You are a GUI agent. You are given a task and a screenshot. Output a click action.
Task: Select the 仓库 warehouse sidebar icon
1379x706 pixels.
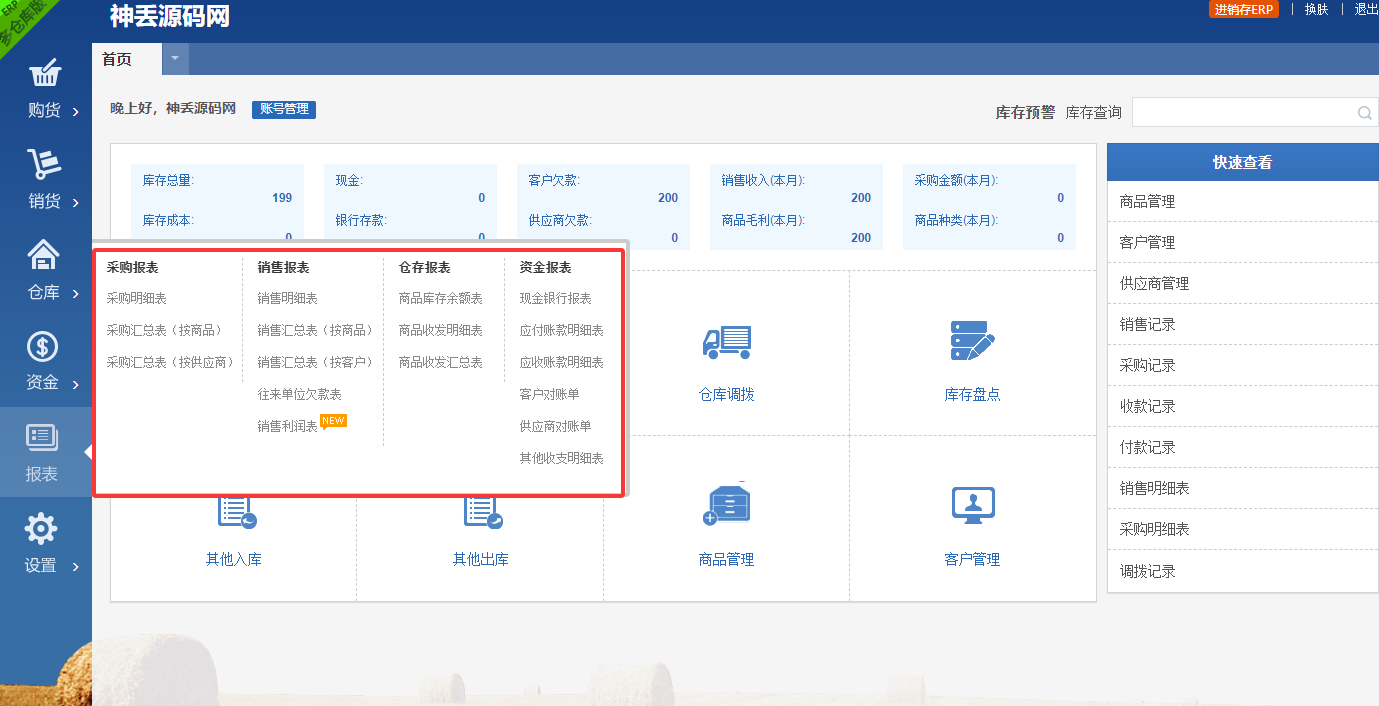[44, 256]
